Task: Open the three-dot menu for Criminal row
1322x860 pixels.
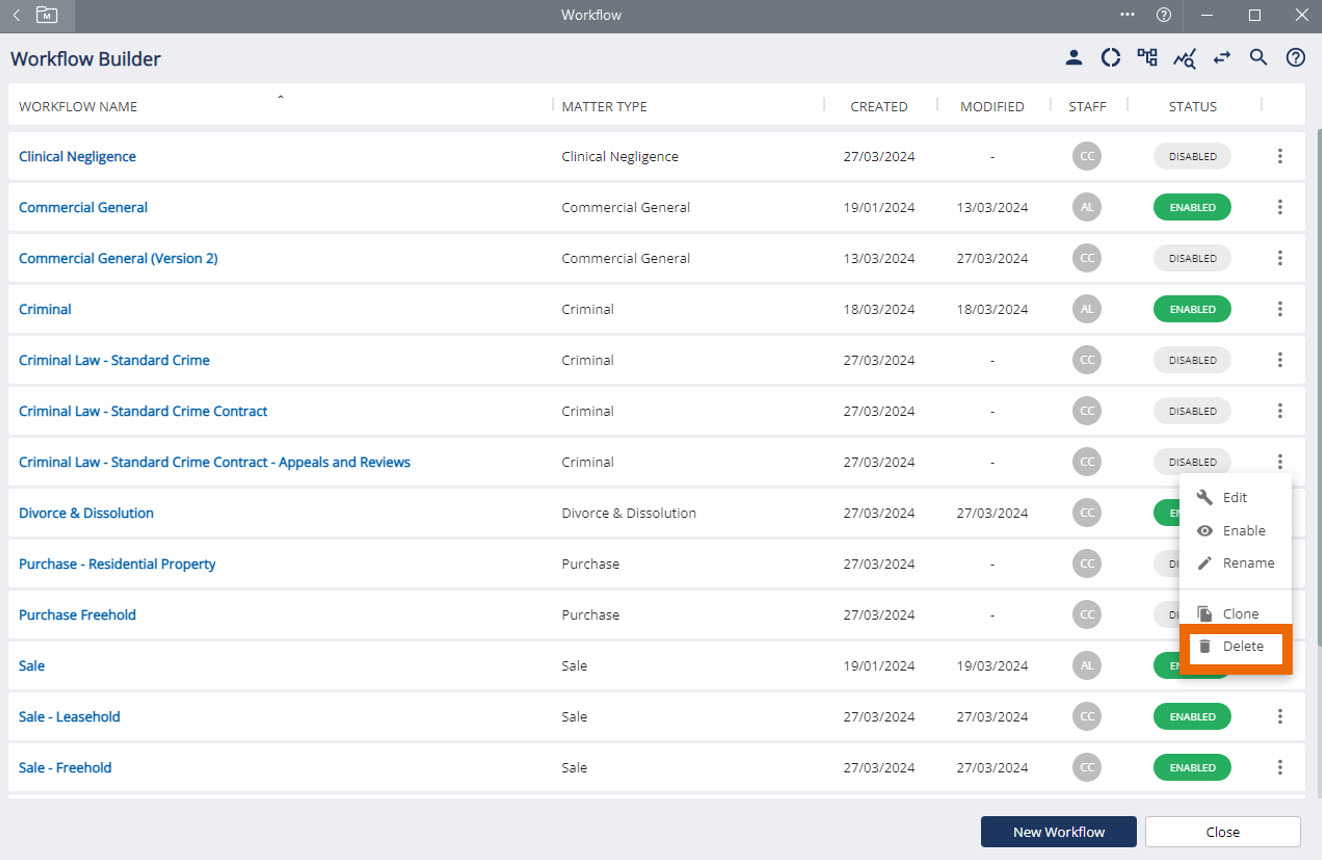Action: 1280,309
